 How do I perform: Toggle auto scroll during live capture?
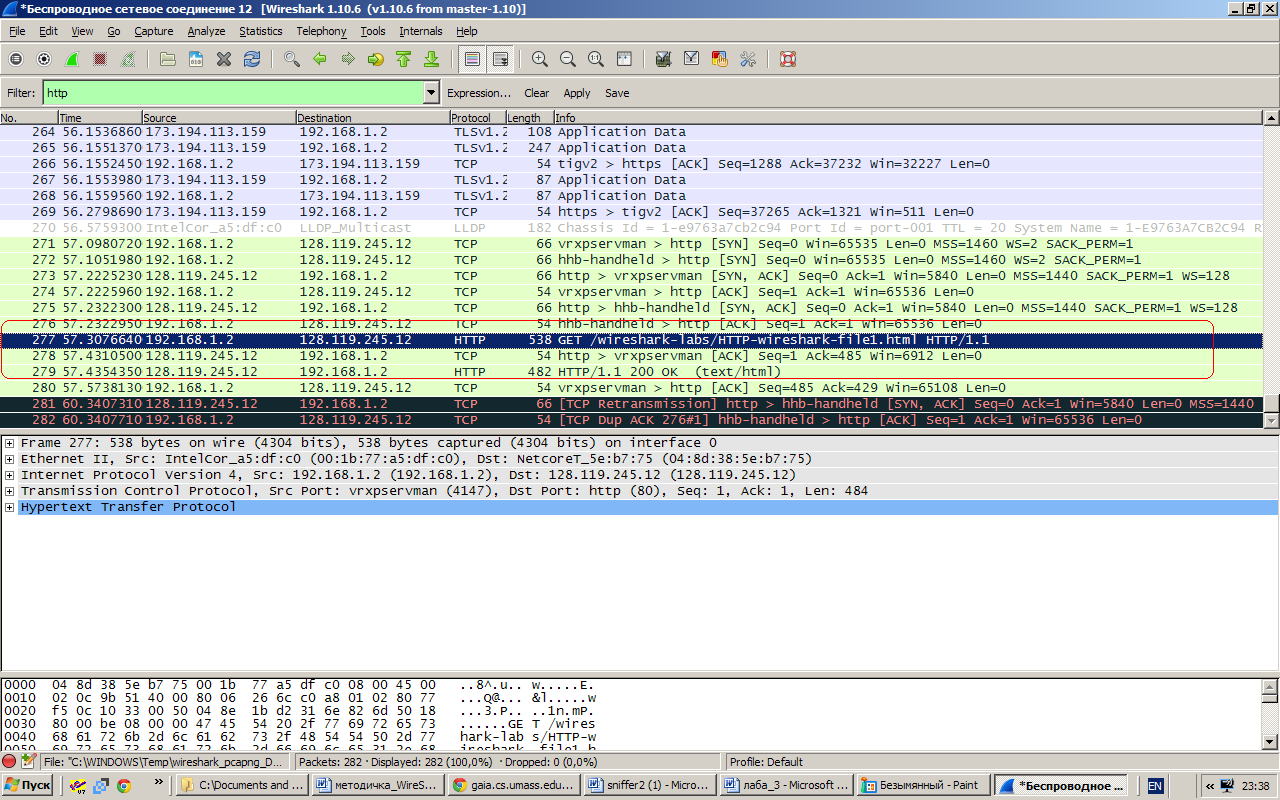pyautogui.click(x=500, y=59)
